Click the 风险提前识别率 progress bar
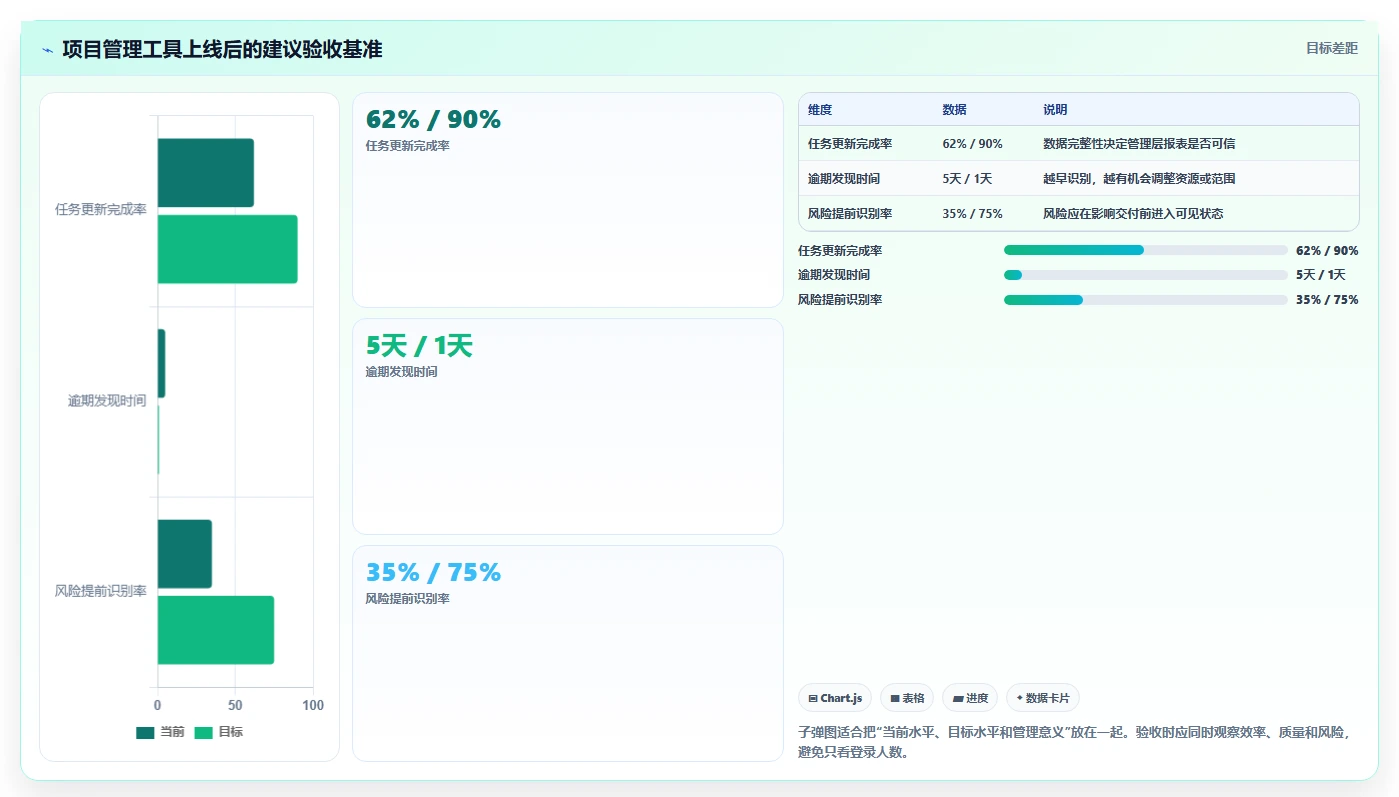Image resolution: width=1399 pixels, height=797 pixels. [1145, 300]
